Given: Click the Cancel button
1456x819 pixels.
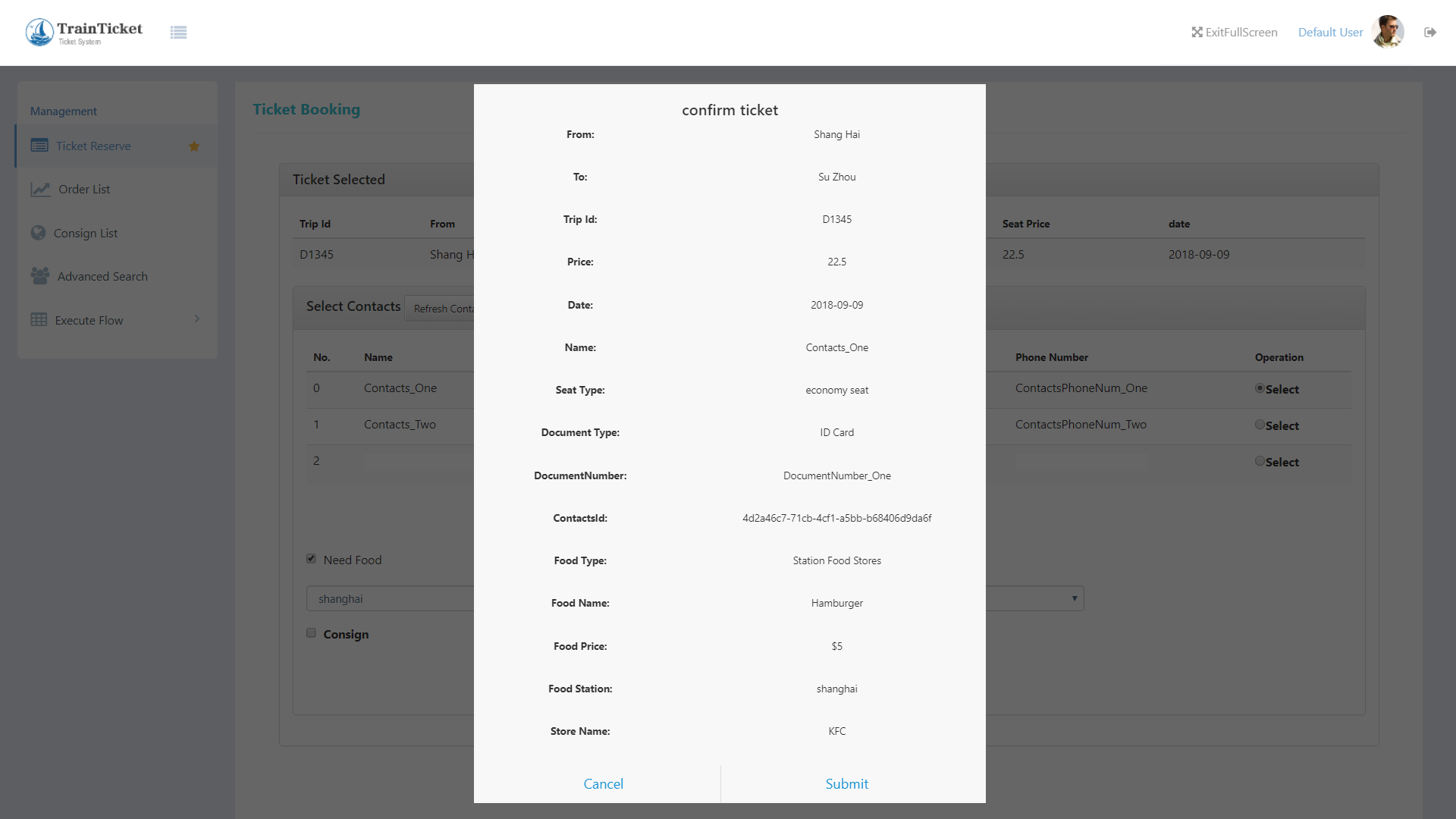Looking at the screenshot, I should [604, 783].
